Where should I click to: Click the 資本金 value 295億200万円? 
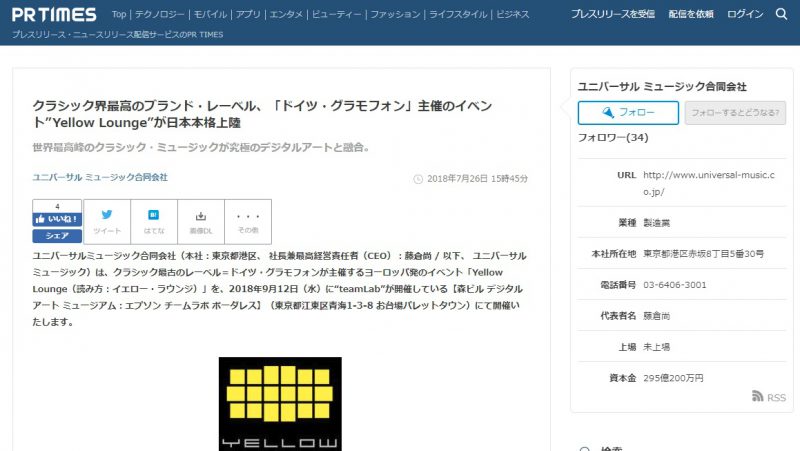tap(673, 378)
